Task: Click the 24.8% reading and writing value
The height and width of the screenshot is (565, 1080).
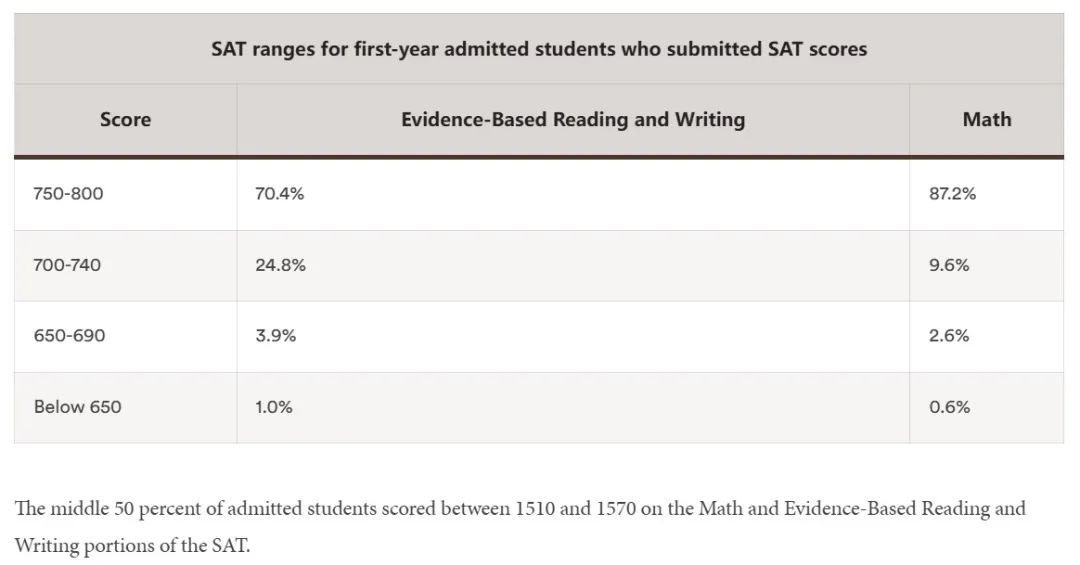Action: pyautogui.click(x=280, y=265)
